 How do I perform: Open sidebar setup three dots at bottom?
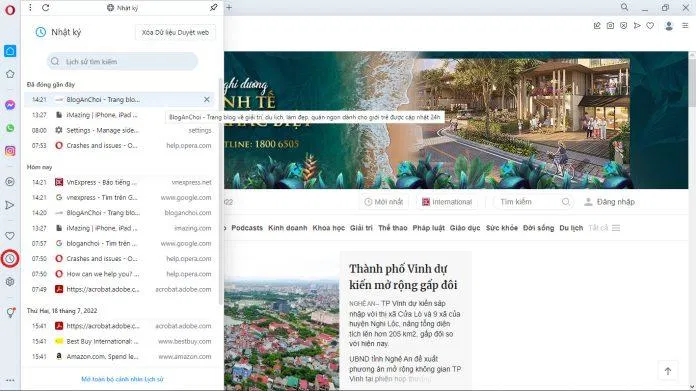tap(10, 380)
